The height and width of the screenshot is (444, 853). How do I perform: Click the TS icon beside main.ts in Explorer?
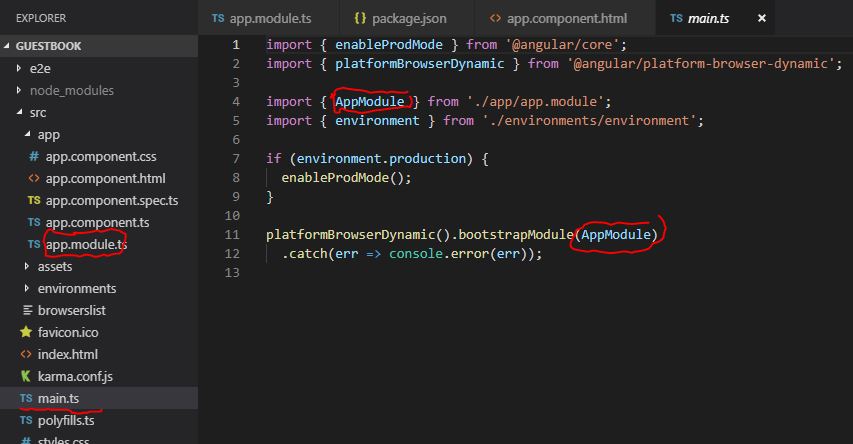(26, 399)
